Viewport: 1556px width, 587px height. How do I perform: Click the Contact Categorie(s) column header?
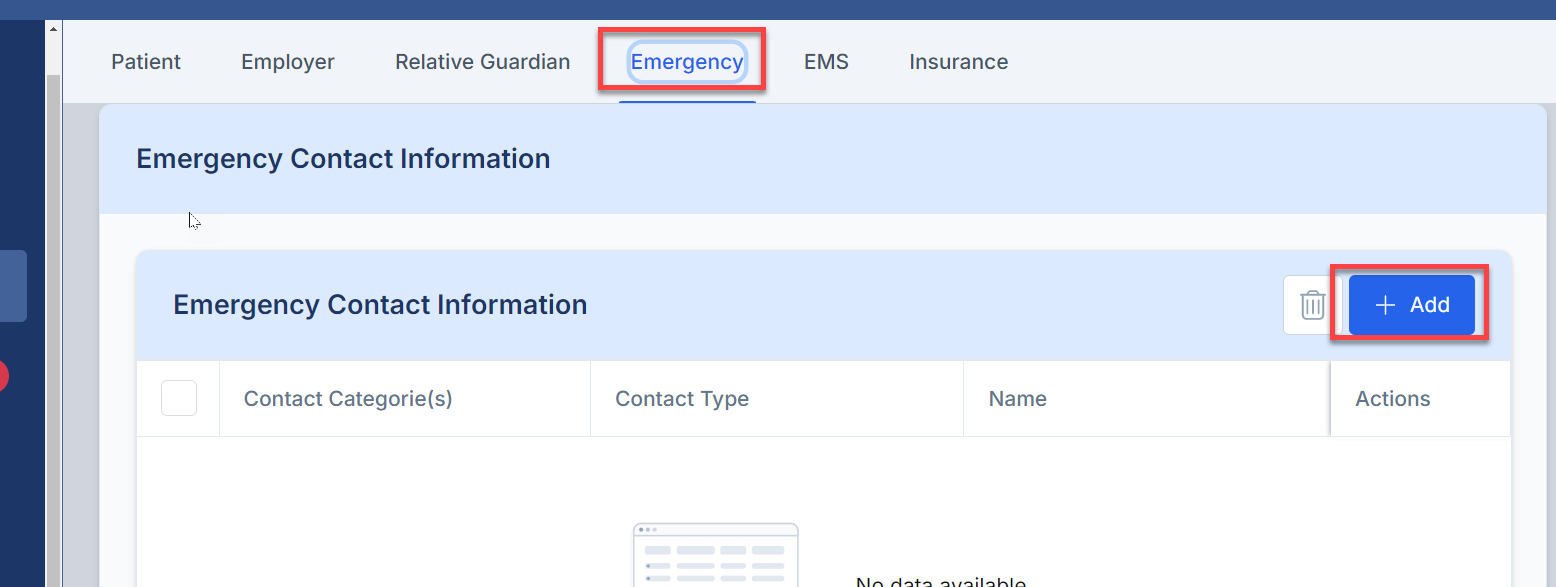click(x=348, y=399)
